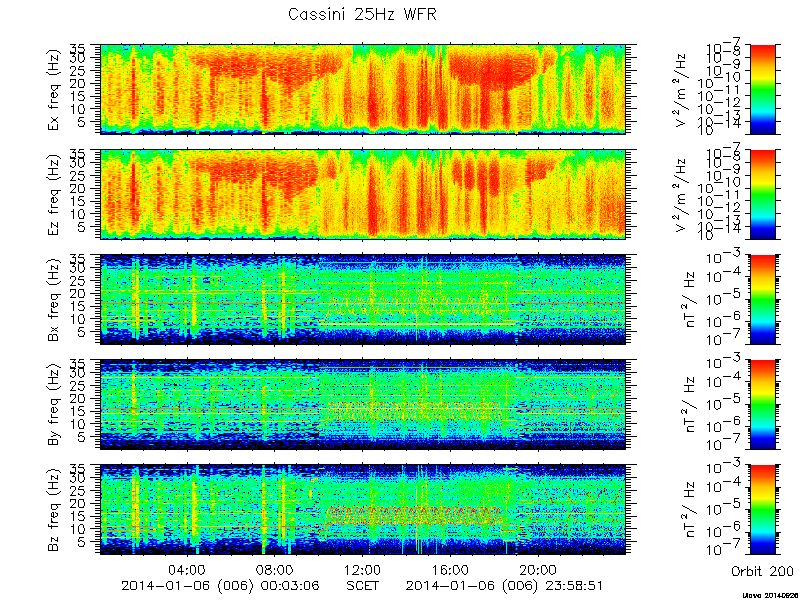Click the "16:00" time tick label

click(x=451, y=569)
